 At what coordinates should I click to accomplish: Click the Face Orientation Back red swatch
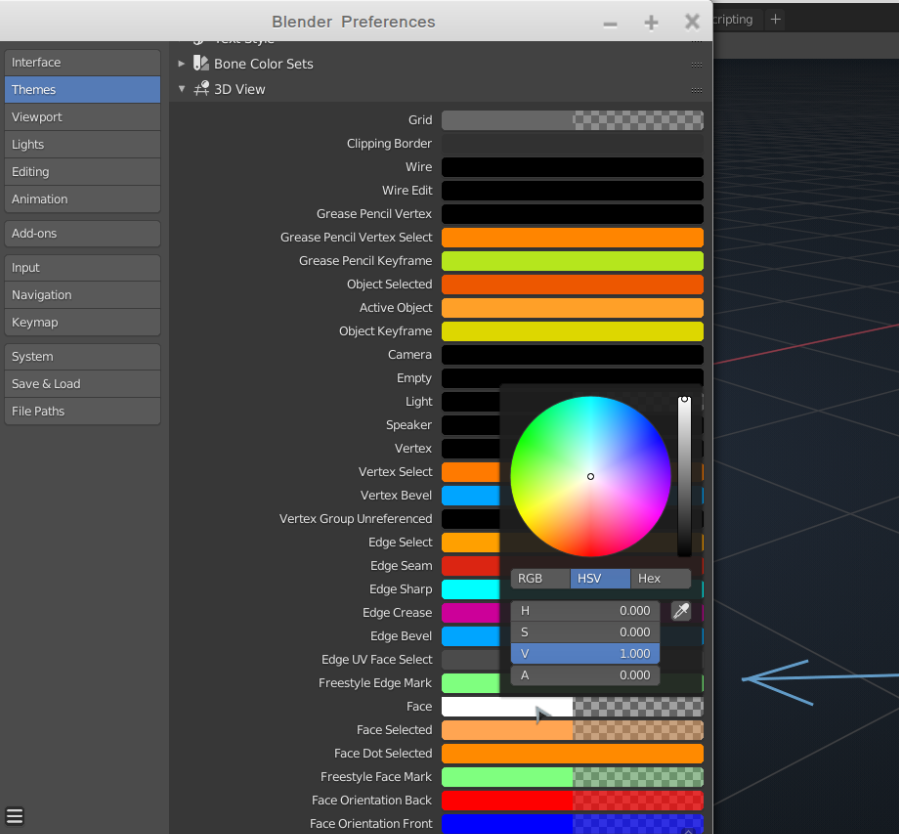coord(572,801)
